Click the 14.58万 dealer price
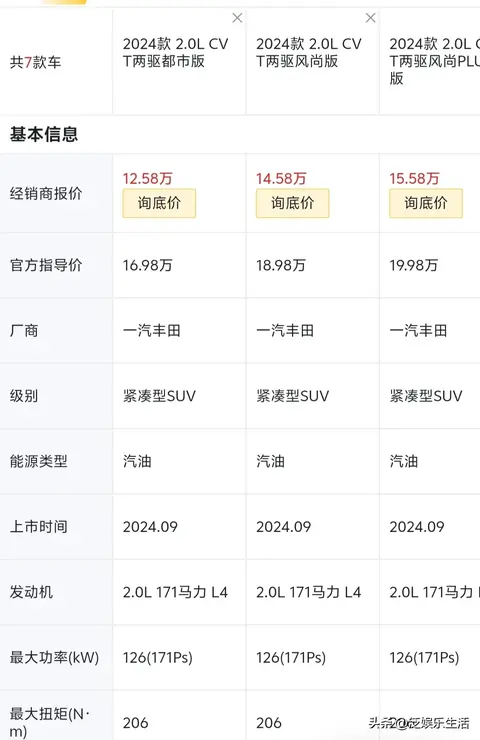The width and height of the screenshot is (480, 740). 281,178
